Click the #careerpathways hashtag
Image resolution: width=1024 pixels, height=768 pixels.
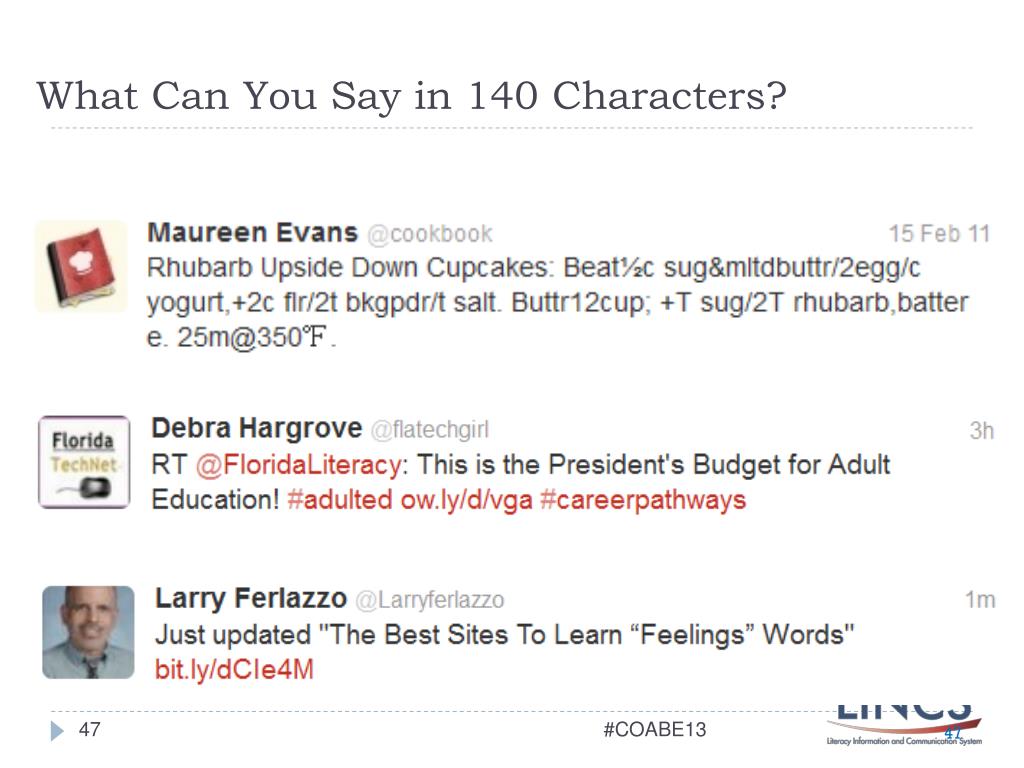tap(643, 501)
